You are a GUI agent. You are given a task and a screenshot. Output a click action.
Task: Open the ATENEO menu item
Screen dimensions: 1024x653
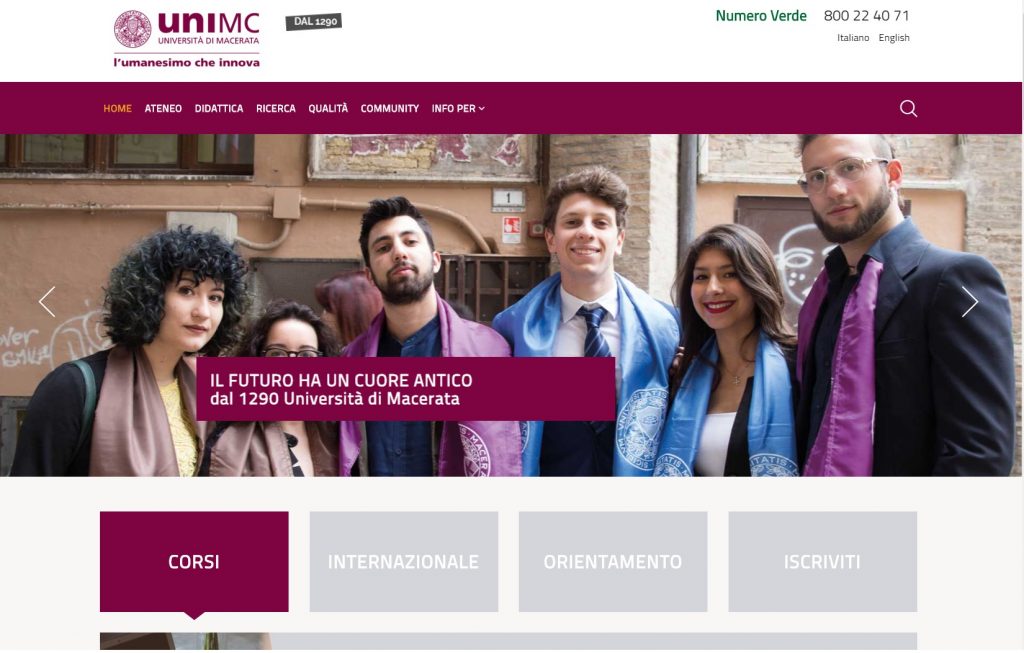(163, 108)
